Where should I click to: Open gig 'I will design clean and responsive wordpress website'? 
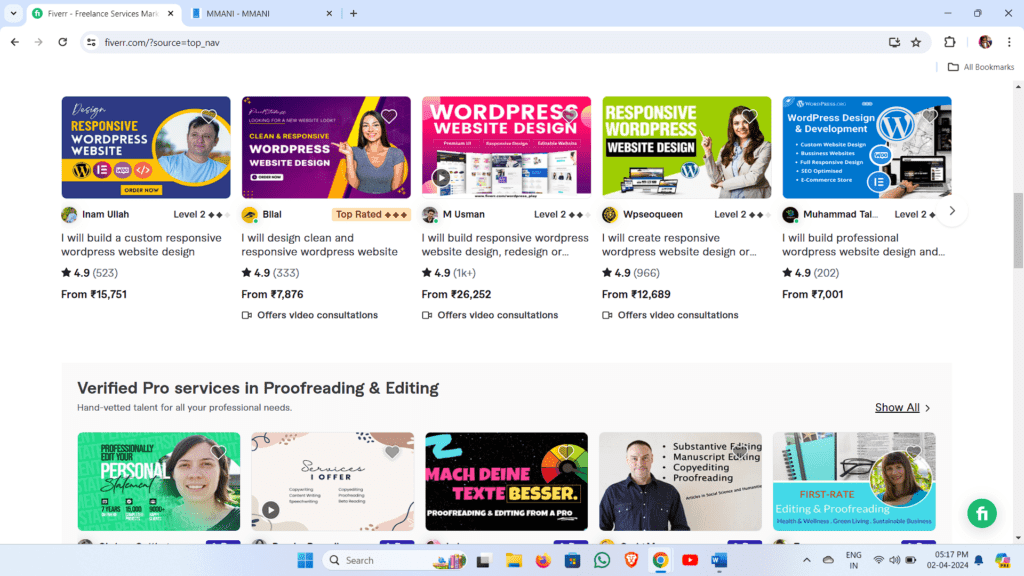click(320, 245)
